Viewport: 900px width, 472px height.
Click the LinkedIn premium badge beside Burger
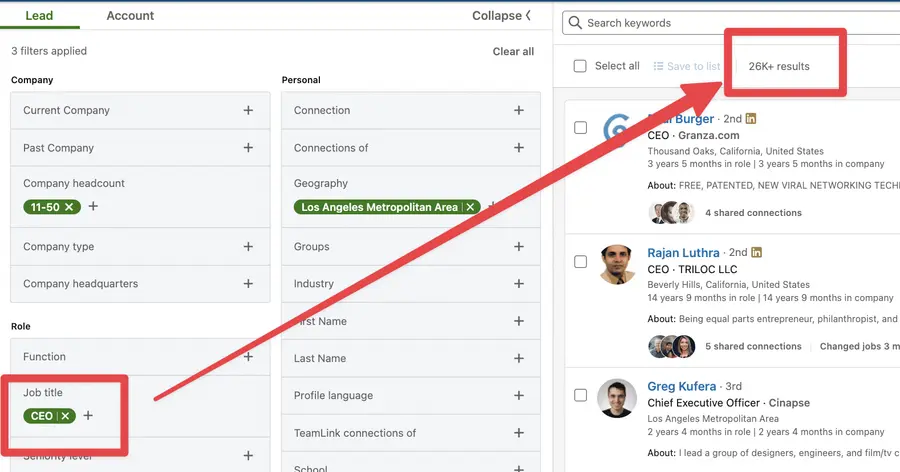pyautogui.click(x=751, y=119)
